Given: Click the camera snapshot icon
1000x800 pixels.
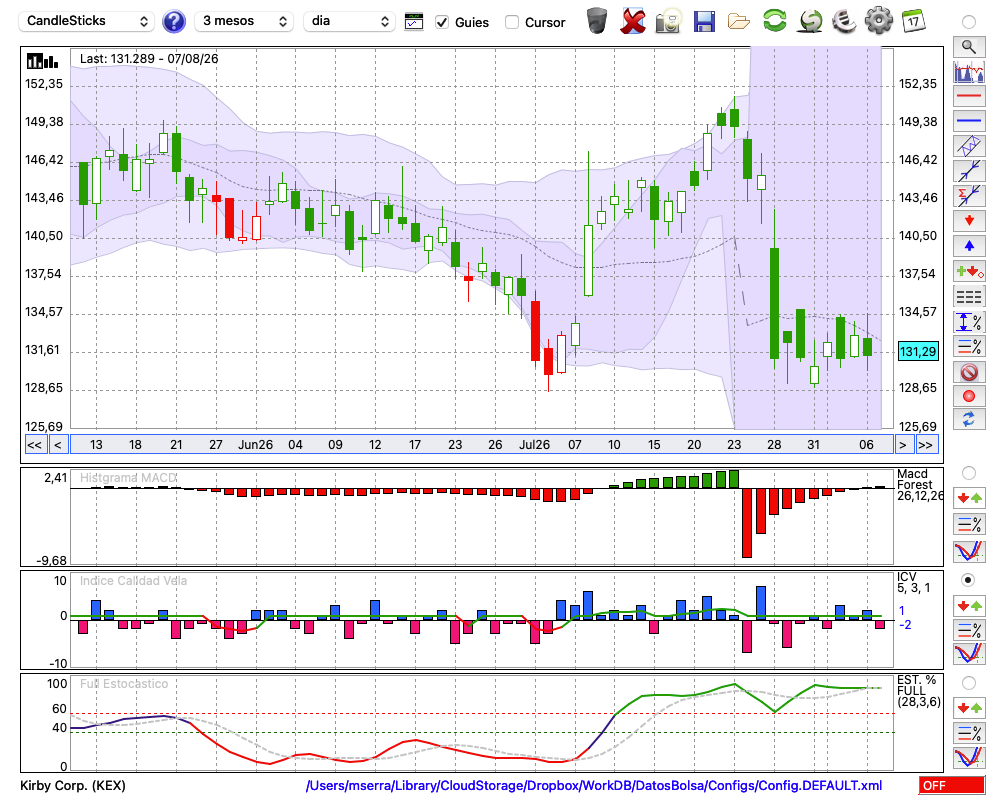Looking at the screenshot, I should click(x=668, y=21).
